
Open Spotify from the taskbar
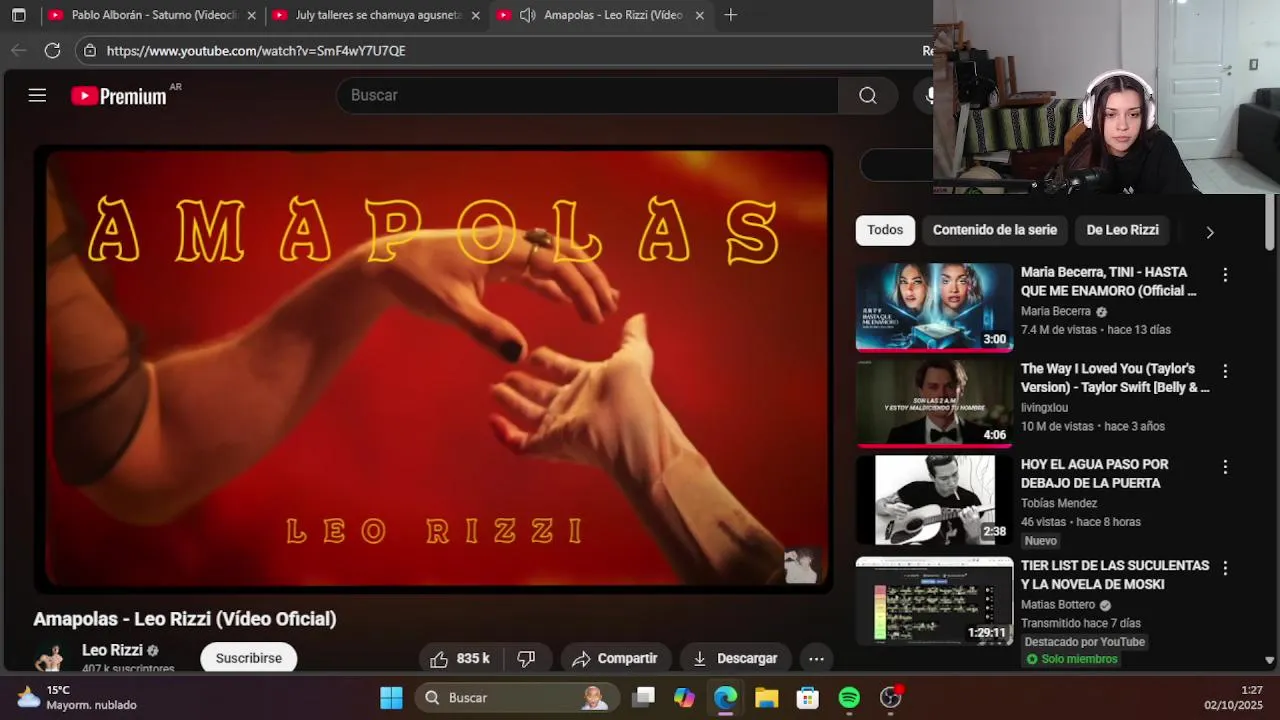pos(849,698)
